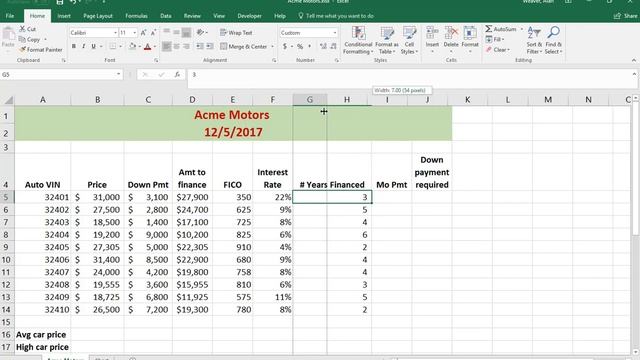Apply the Percent Style format
The width and height of the screenshot is (640, 360).
pos(300,47)
